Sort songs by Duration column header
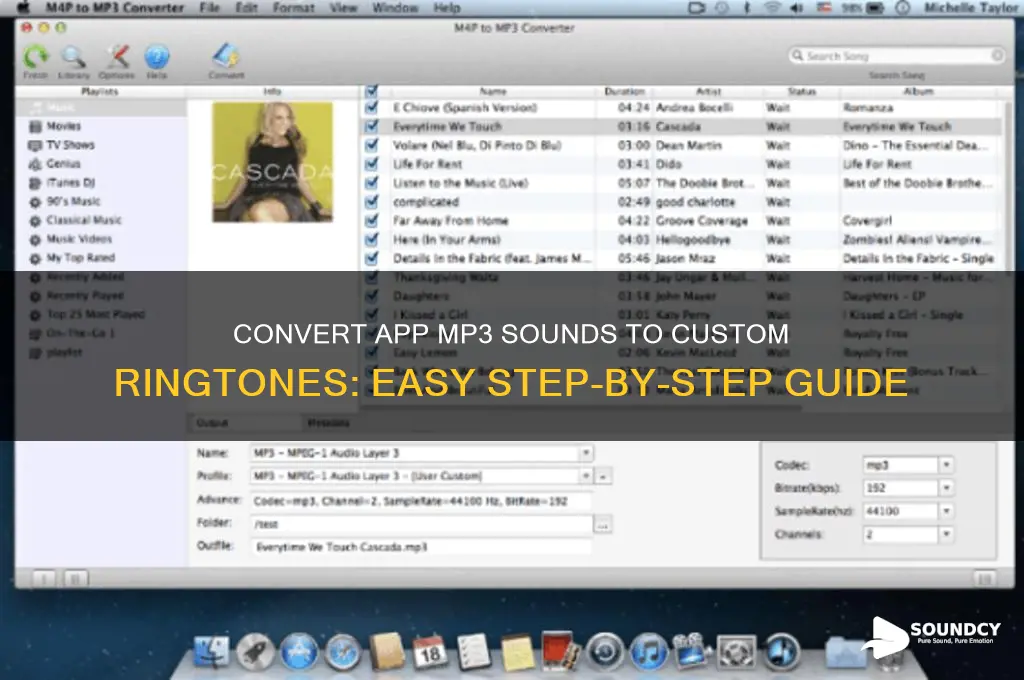This screenshot has width=1024, height=680. coord(624,91)
